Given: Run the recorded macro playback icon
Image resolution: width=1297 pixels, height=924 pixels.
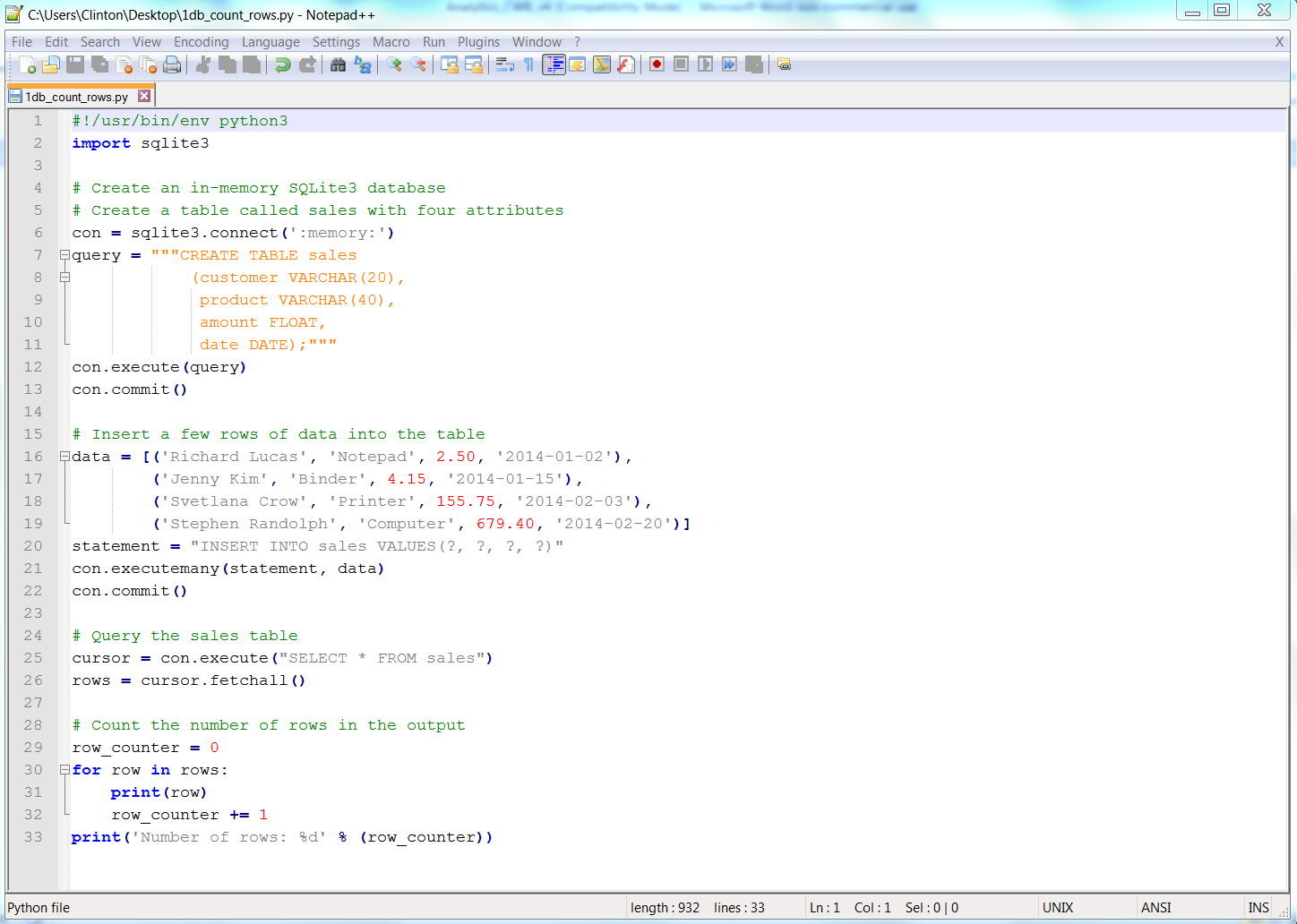Looking at the screenshot, I should [705, 64].
